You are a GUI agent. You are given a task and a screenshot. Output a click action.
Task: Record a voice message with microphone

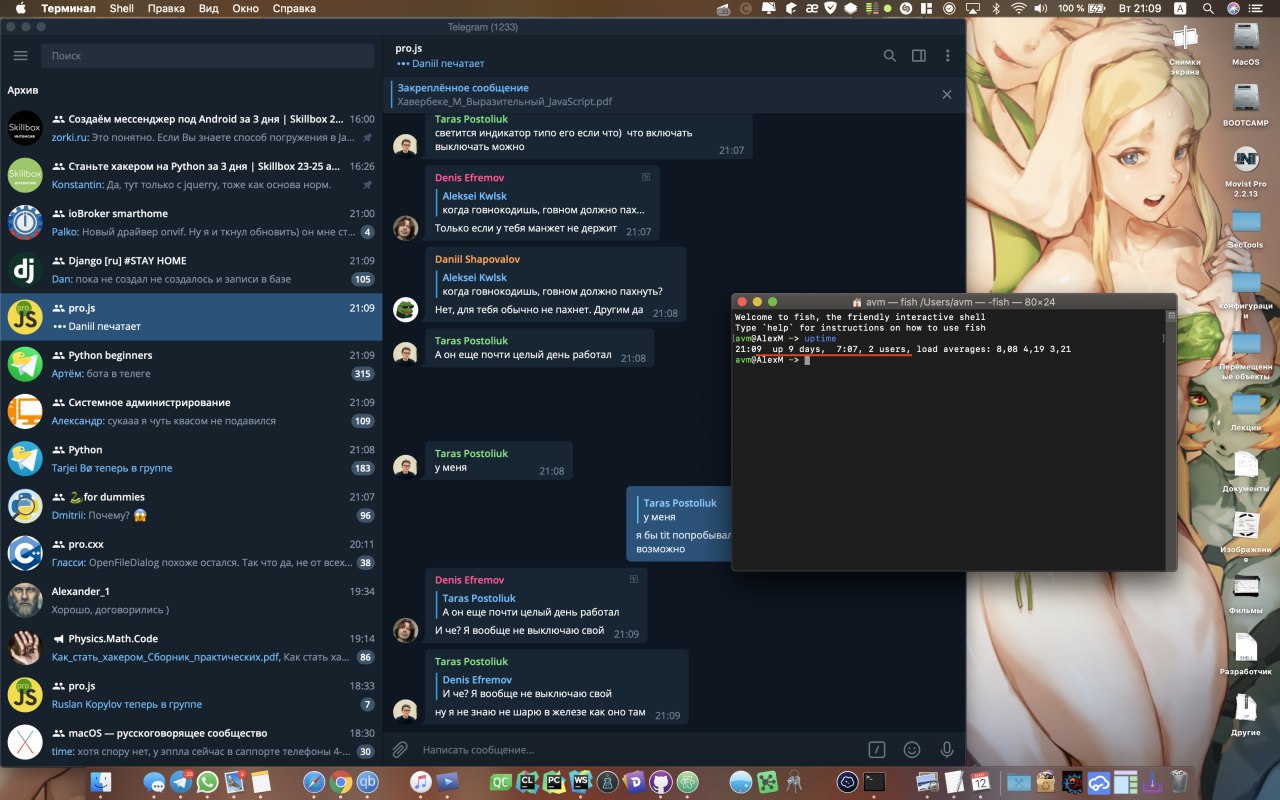(946, 749)
